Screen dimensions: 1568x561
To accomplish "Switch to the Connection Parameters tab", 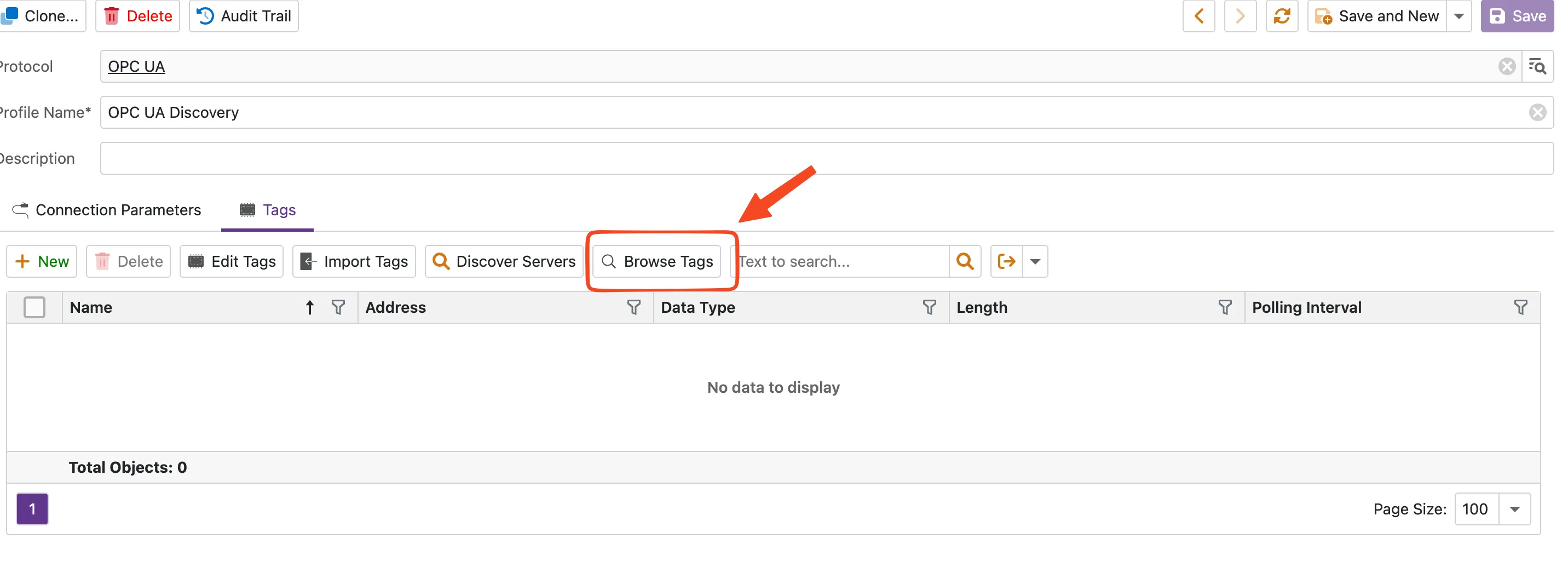I will pyautogui.click(x=118, y=209).
